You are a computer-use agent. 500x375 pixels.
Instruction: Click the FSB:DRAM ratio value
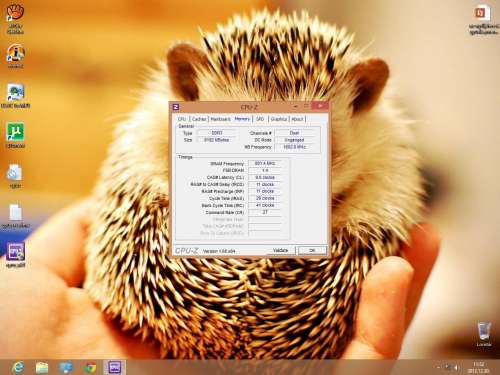265,170
